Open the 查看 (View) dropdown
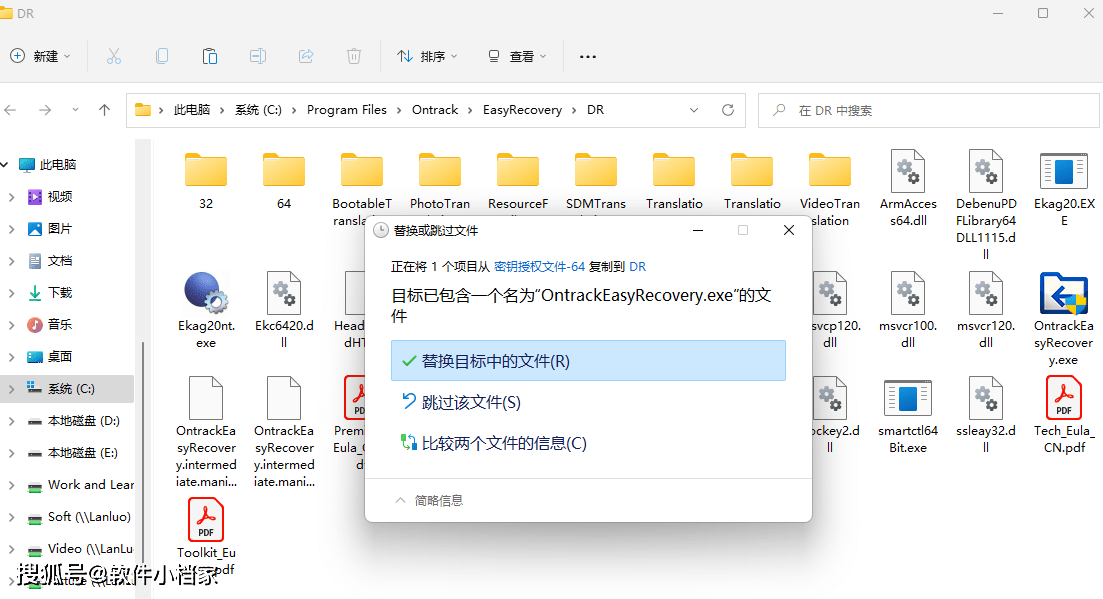Screen dimensions: 1103x599 (x=517, y=56)
